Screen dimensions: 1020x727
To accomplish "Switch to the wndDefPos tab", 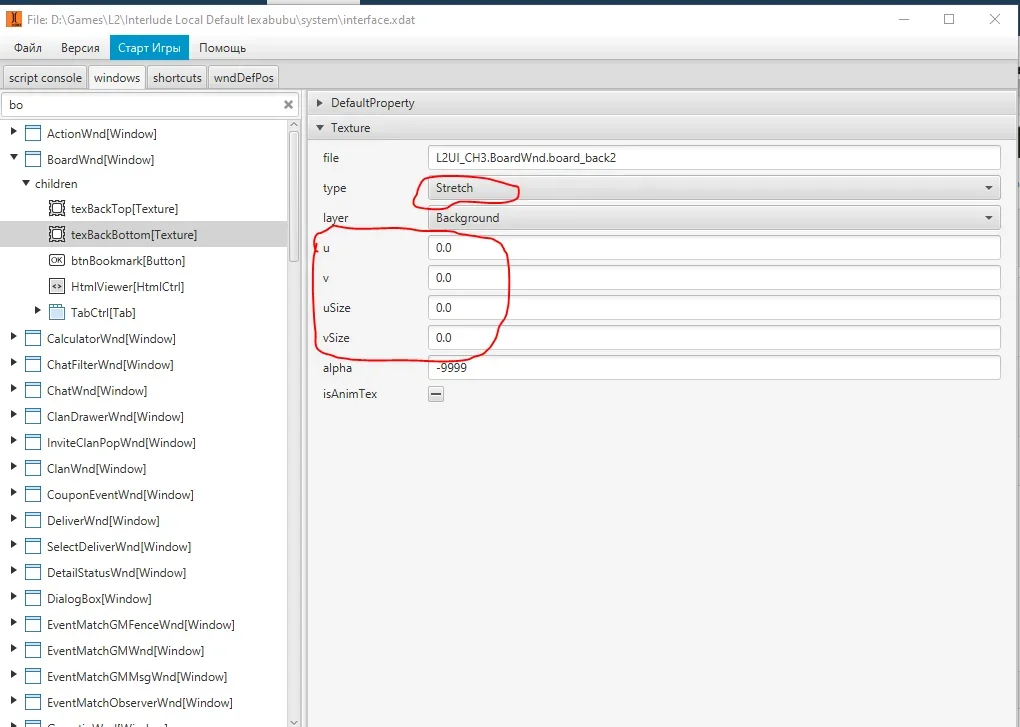I will click(244, 78).
